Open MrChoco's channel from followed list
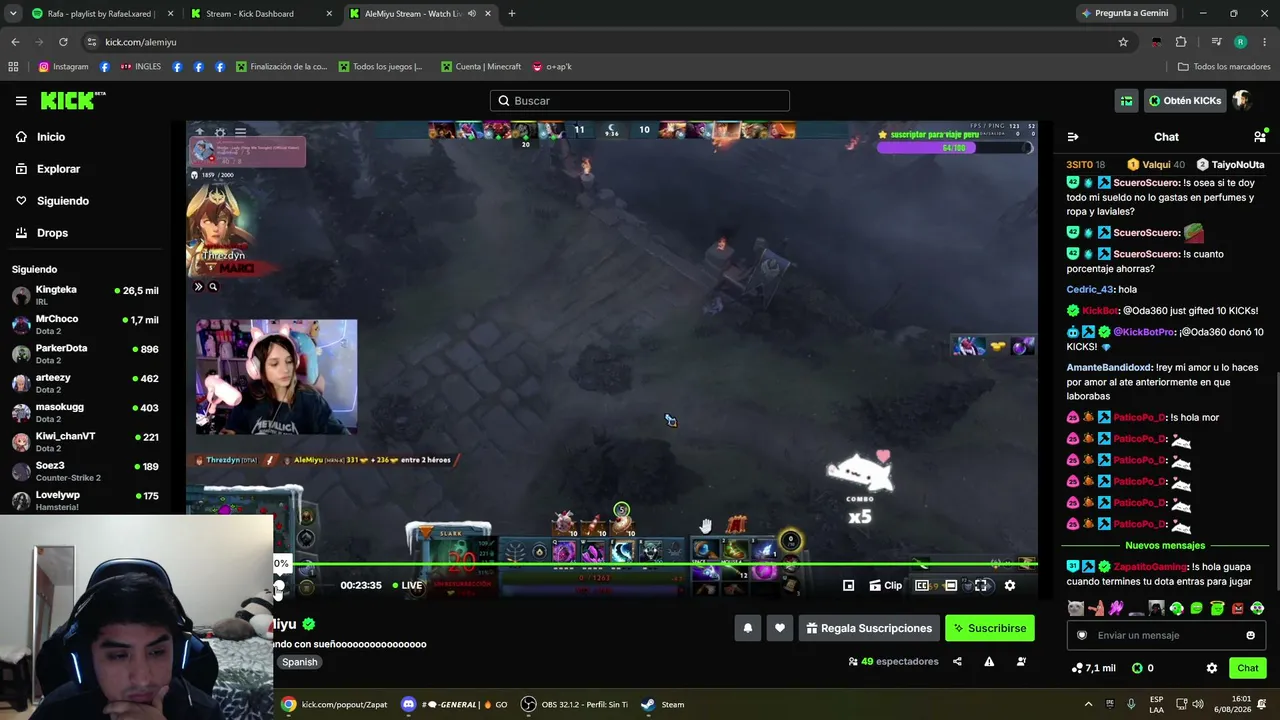1280x720 pixels. [x=85, y=324]
